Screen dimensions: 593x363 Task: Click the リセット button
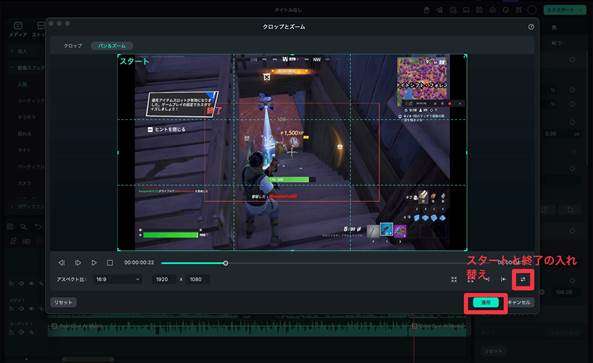63,302
